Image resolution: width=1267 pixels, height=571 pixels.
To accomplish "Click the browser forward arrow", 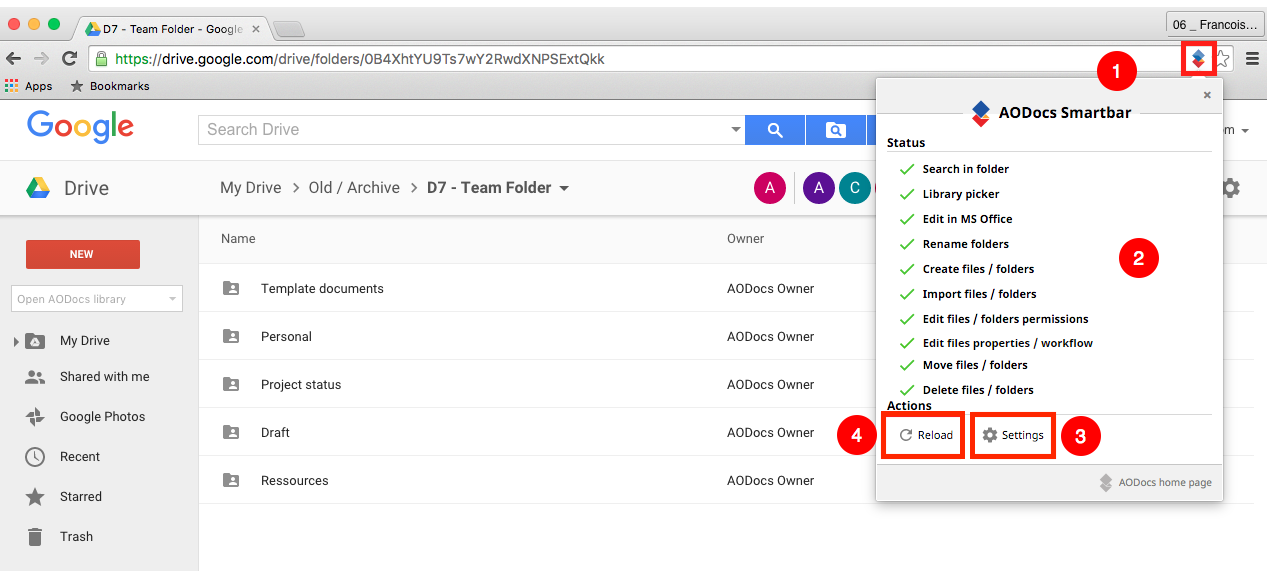I will [x=41, y=59].
